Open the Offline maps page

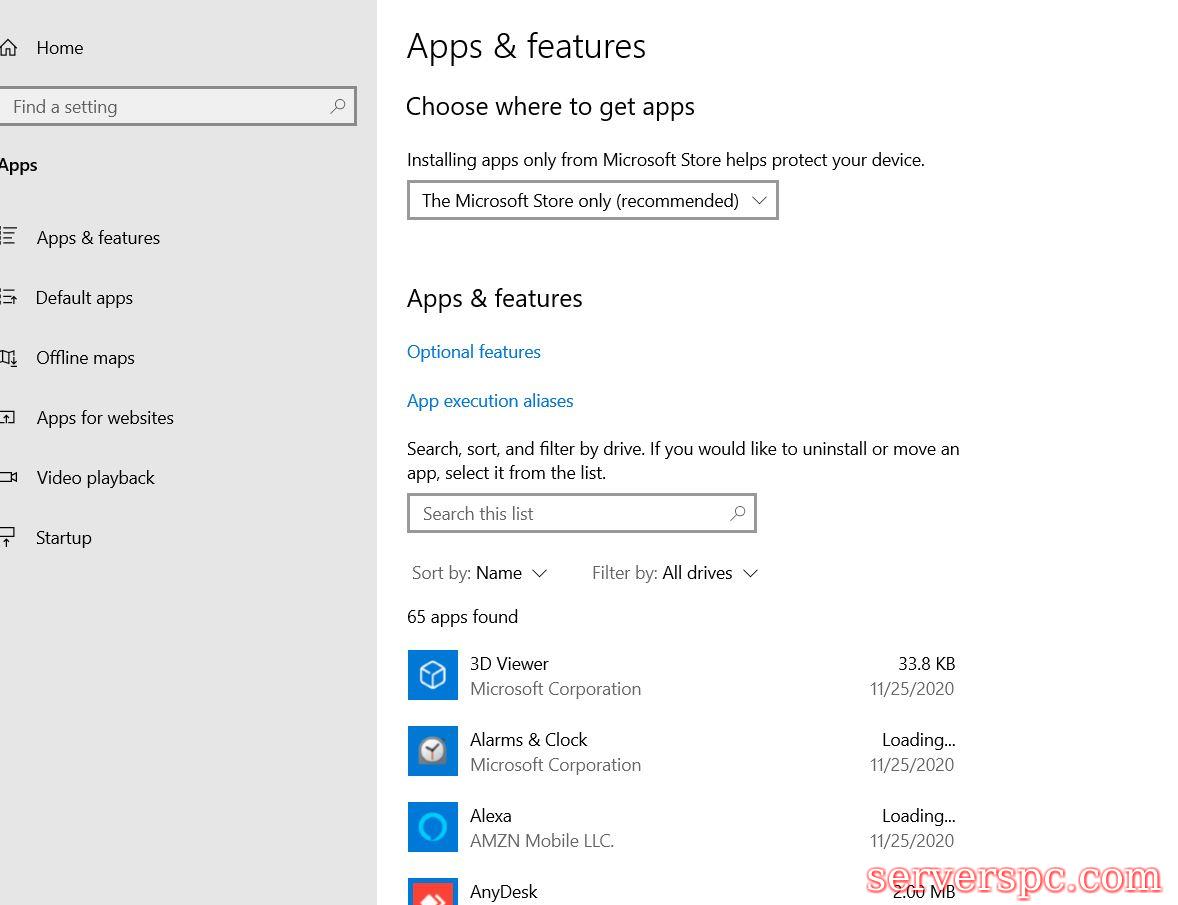tap(85, 358)
